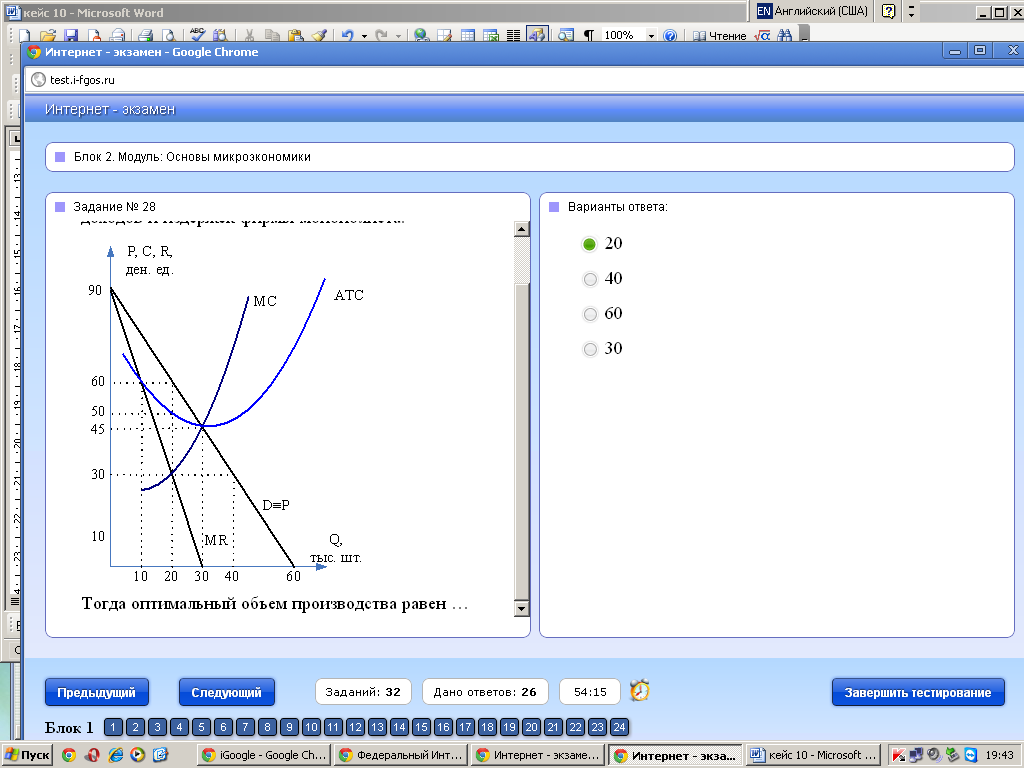Click the language bar help question icon
The height and width of the screenshot is (768, 1024).
click(x=888, y=11)
